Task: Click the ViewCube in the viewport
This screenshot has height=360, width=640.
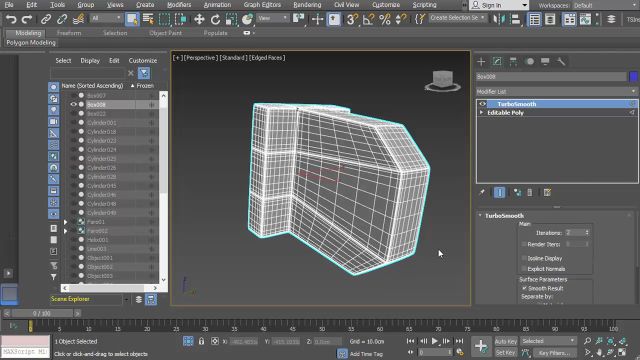Action: coord(443,81)
